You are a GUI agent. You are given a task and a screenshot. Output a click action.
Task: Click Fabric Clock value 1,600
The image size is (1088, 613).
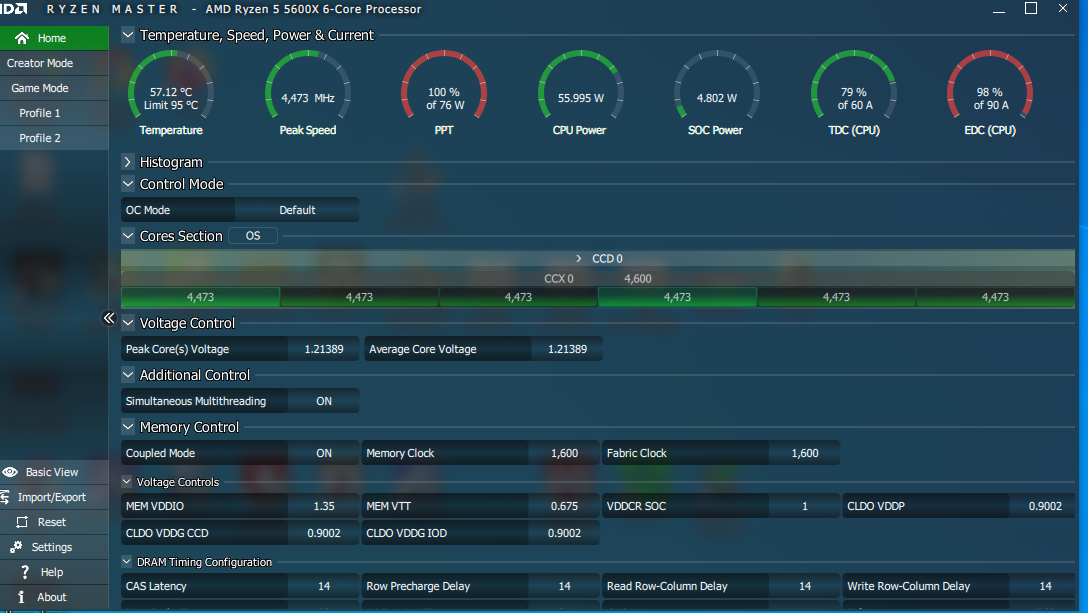tap(805, 453)
